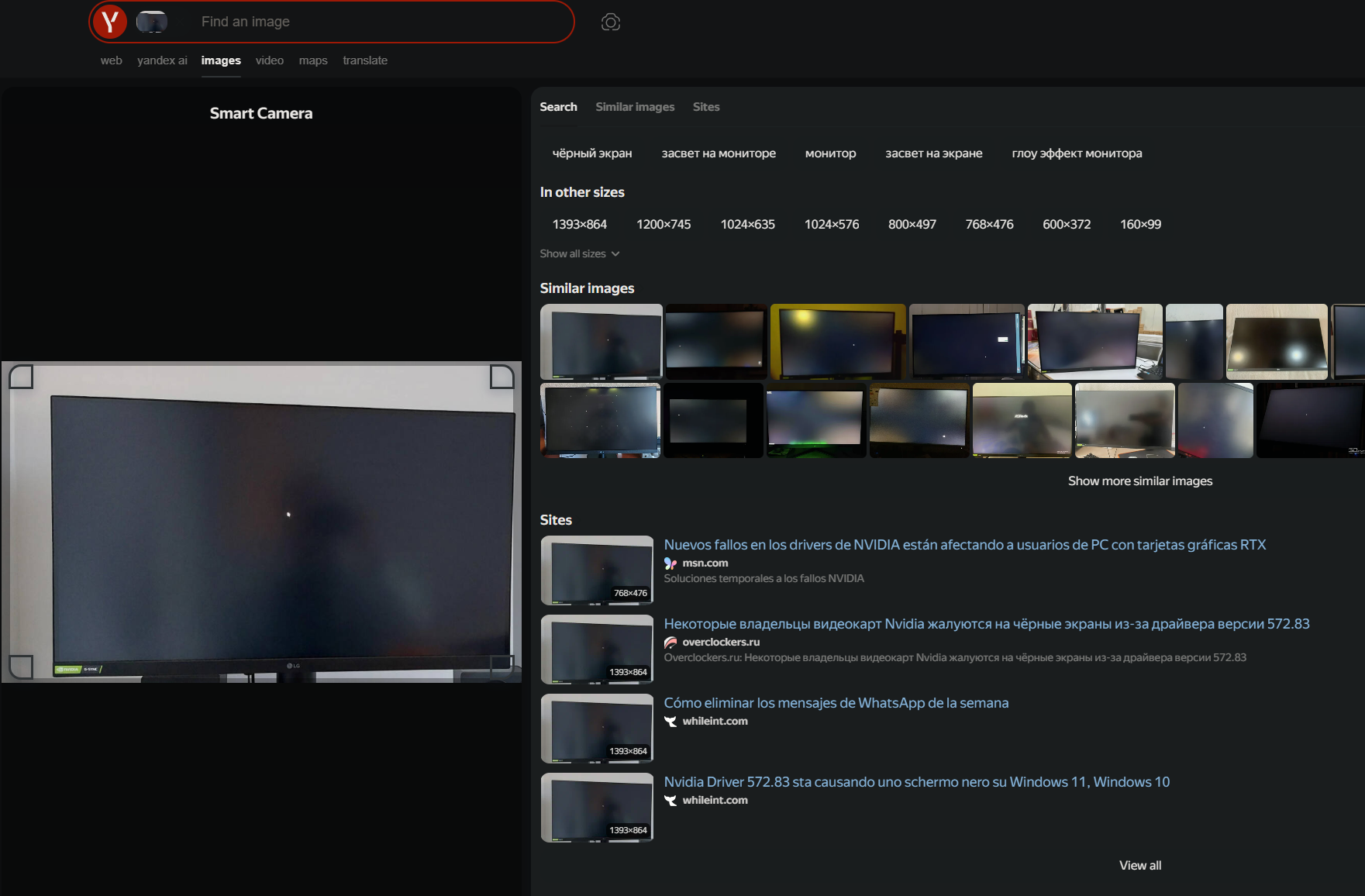This screenshot has height=896, width=1365.
Task: Choose the 1200×745 size option
Action: coord(664,225)
